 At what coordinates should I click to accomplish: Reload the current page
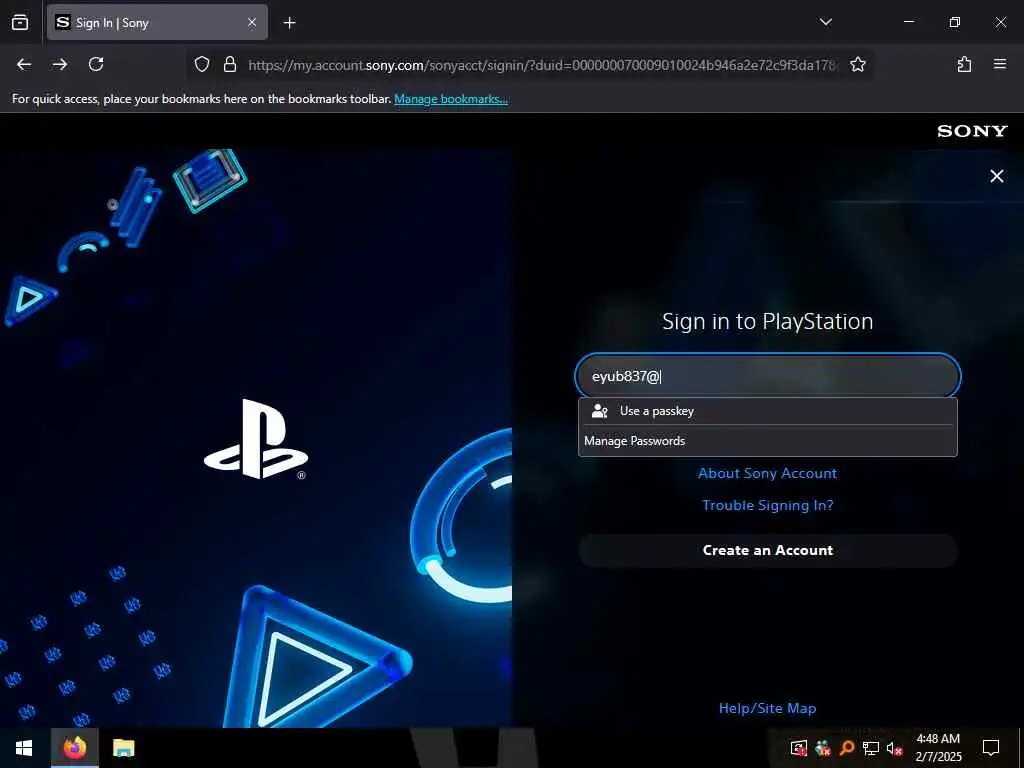[96, 64]
